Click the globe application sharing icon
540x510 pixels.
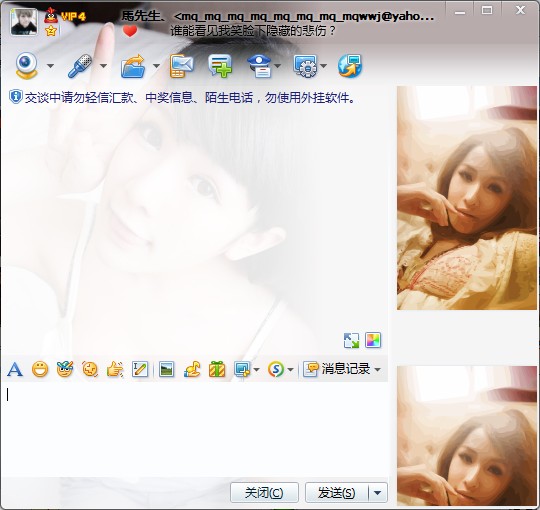(x=350, y=66)
